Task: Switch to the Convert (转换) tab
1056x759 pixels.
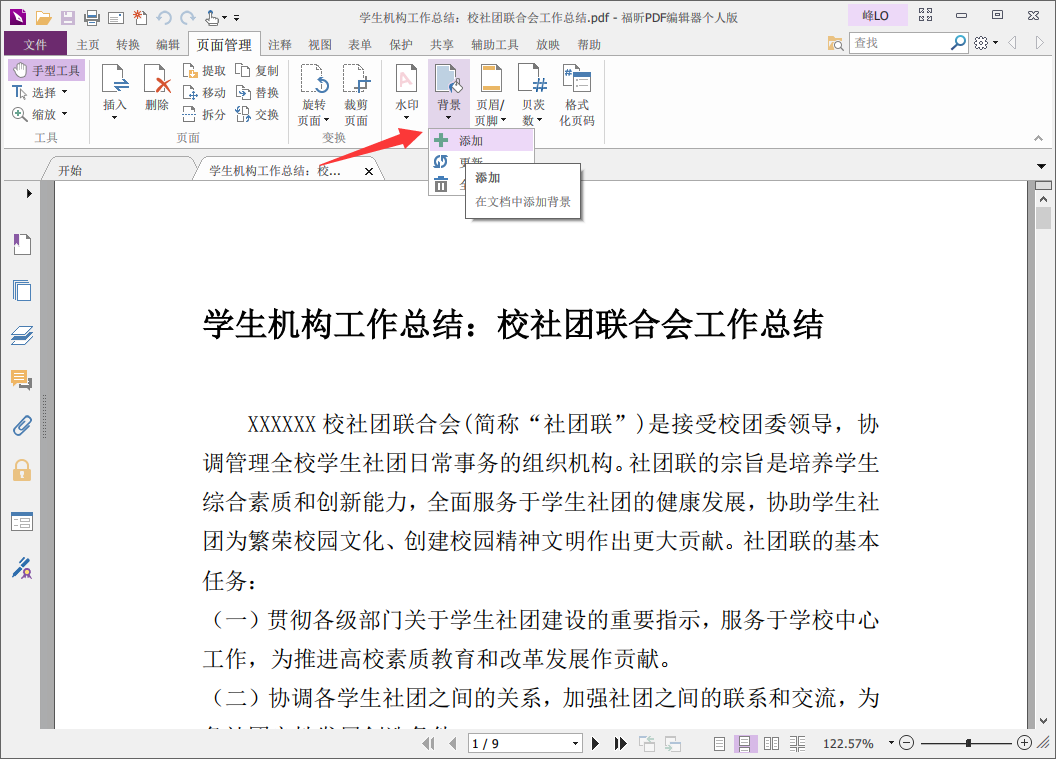Action: 128,44
